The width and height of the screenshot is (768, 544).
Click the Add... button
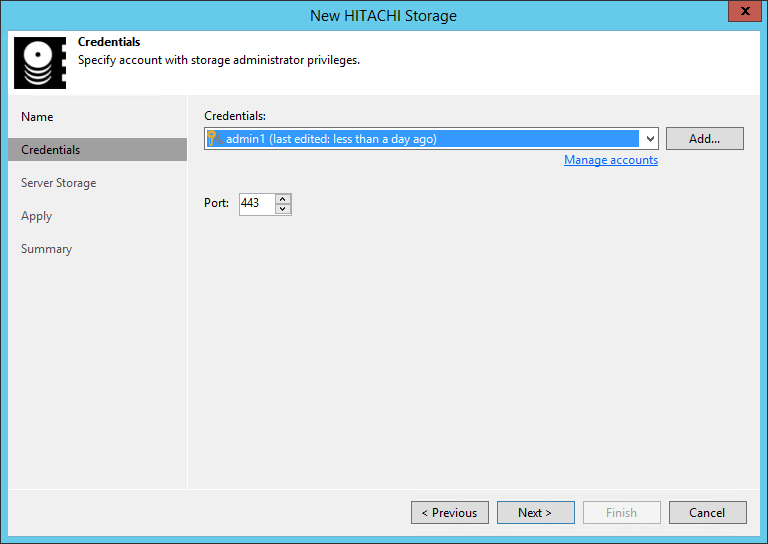tap(704, 139)
